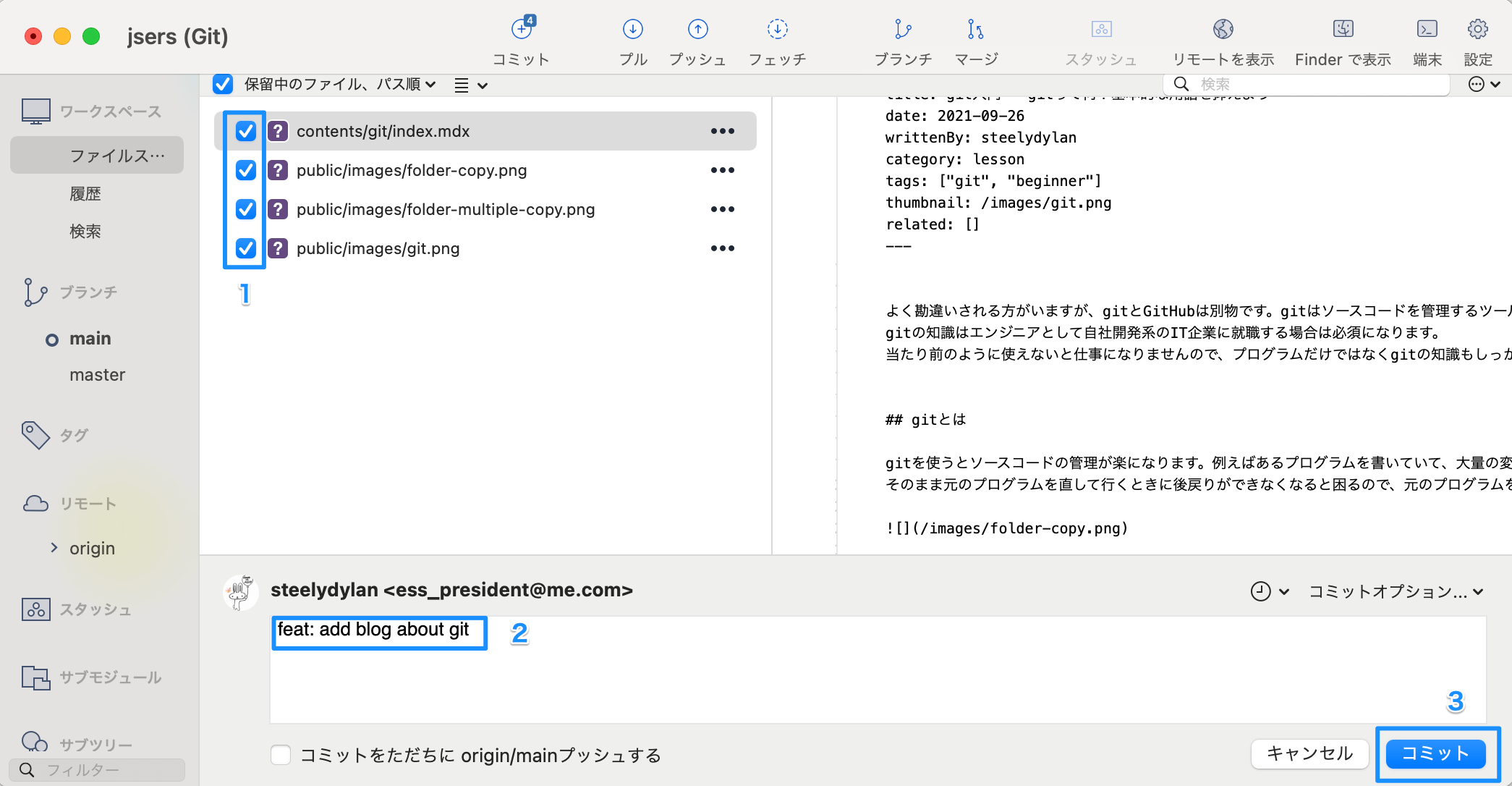
Task: Uncheck public/images/git.png staging checkbox
Action: pyautogui.click(x=246, y=248)
